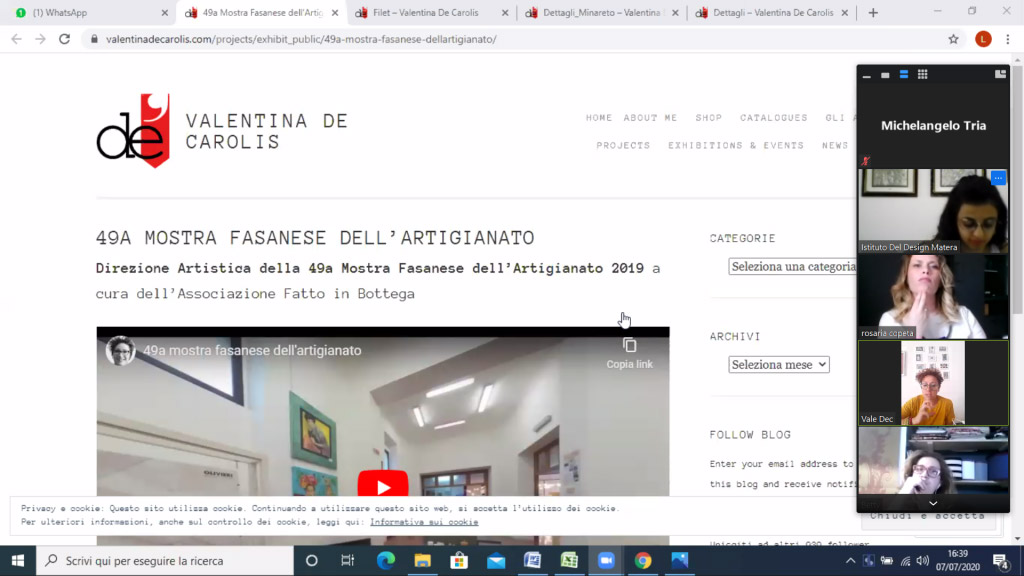
Task: Open the NEWS menu item
Action: pyautogui.click(x=835, y=145)
